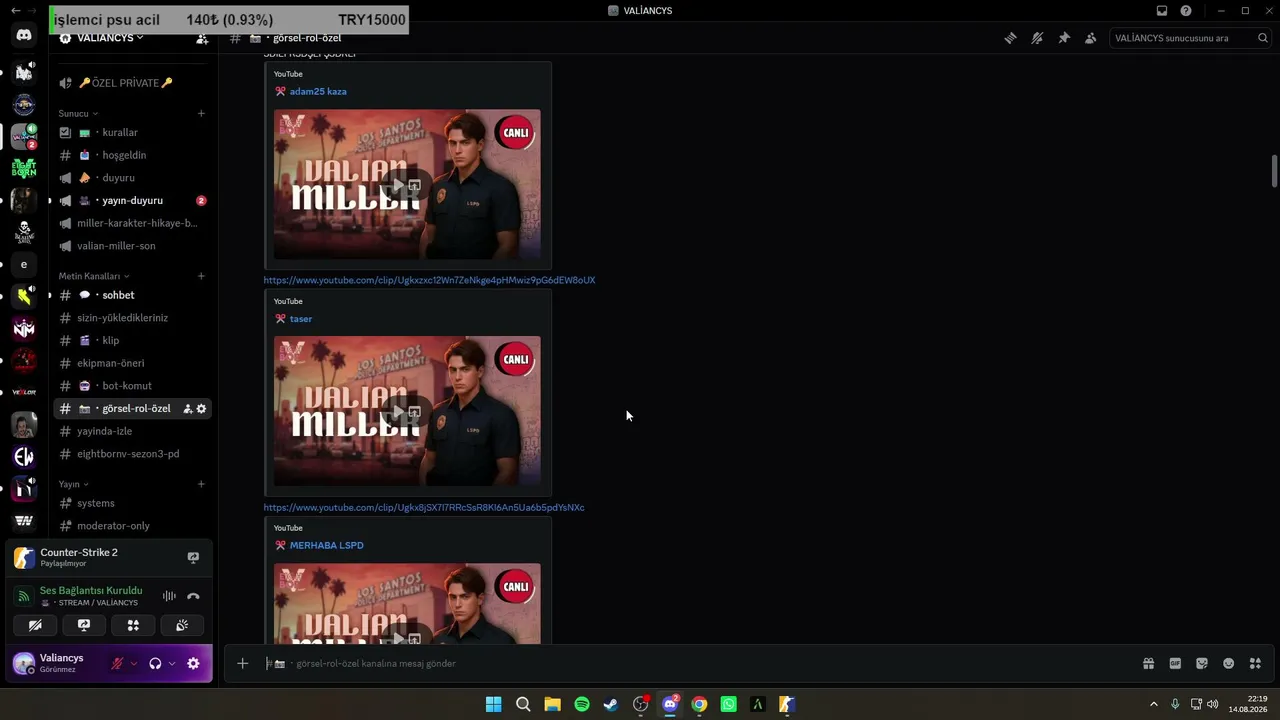Expand VALİANCYS server name dropdown

point(109,38)
